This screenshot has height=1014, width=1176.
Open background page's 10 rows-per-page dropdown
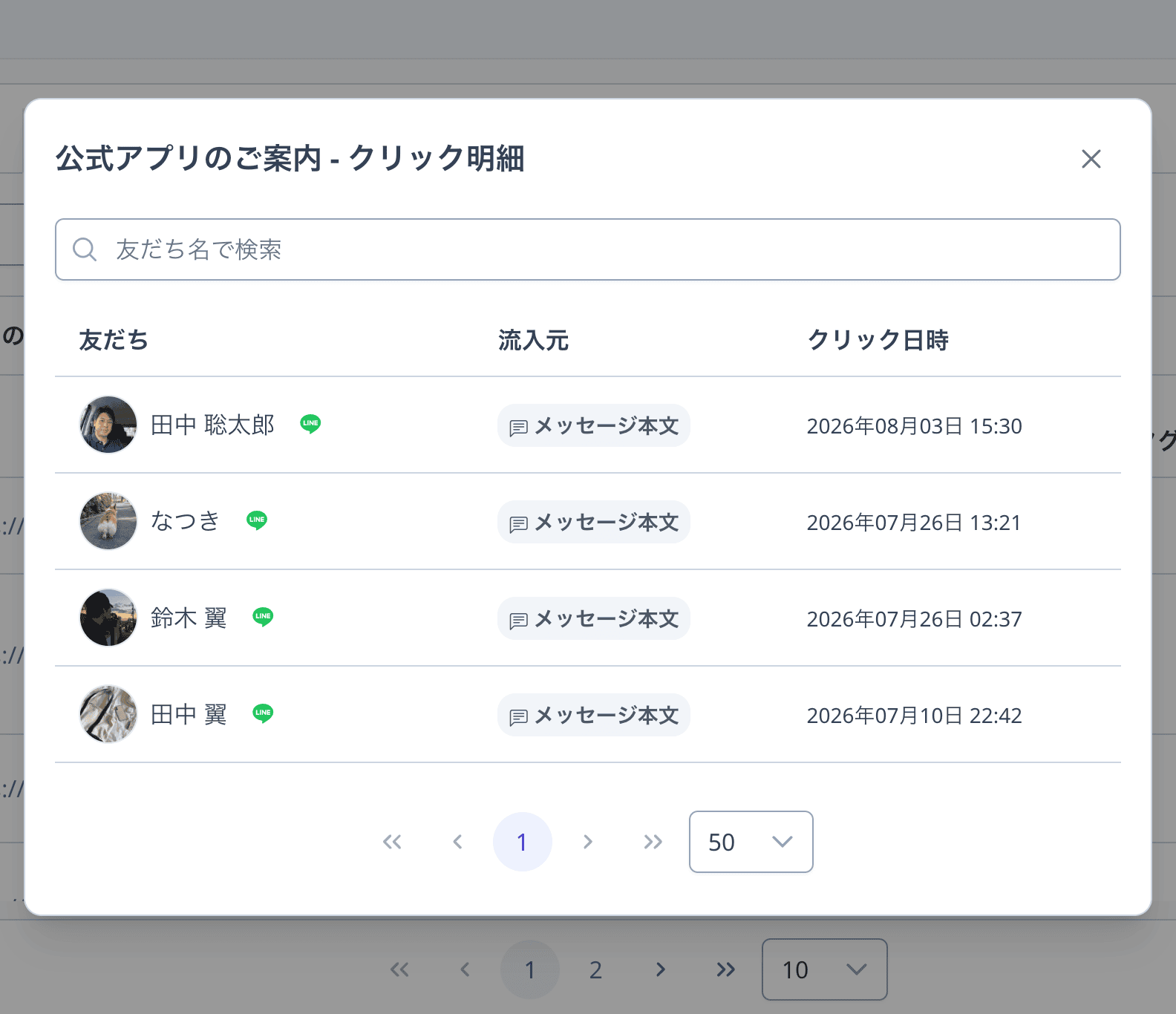(x=825, y=969)
